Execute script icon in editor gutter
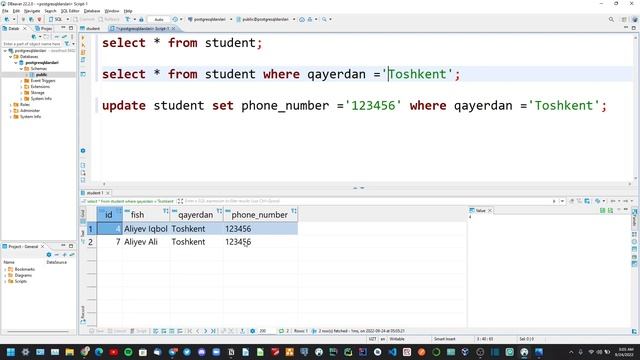This screenshot has height=360, width=640. 83,52
